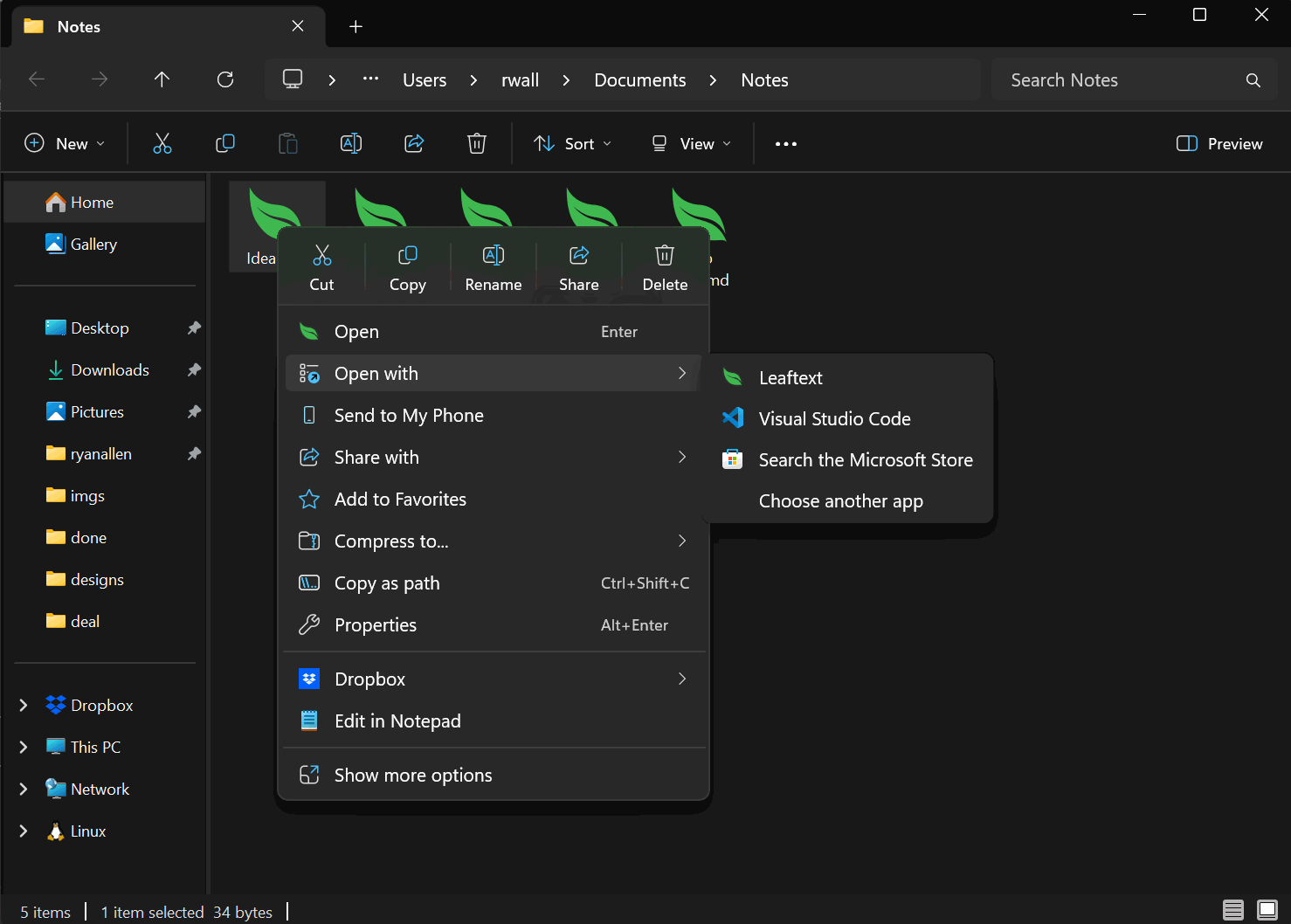Choose Send to My Phone
The image size is (1291, 924).
click(494, 416)
